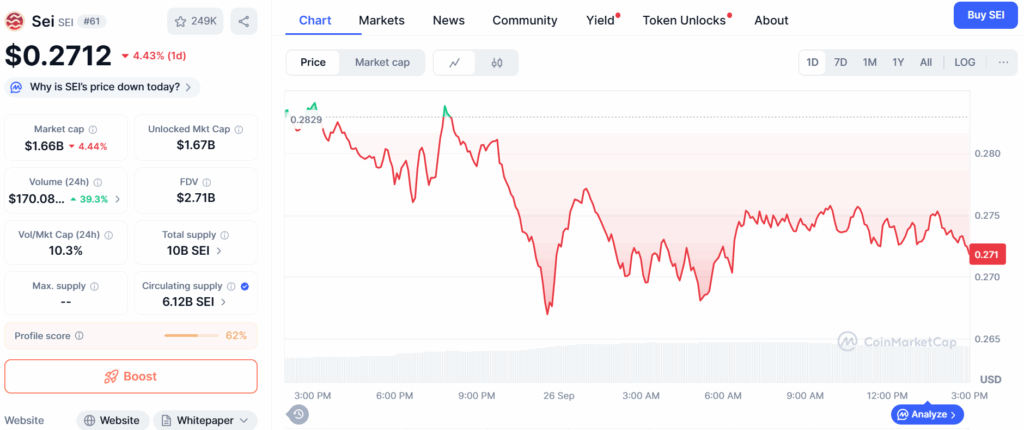The image size is (1024, 430).
Task: Go to the Token Unlocks tab
Action: coord(685,20)
